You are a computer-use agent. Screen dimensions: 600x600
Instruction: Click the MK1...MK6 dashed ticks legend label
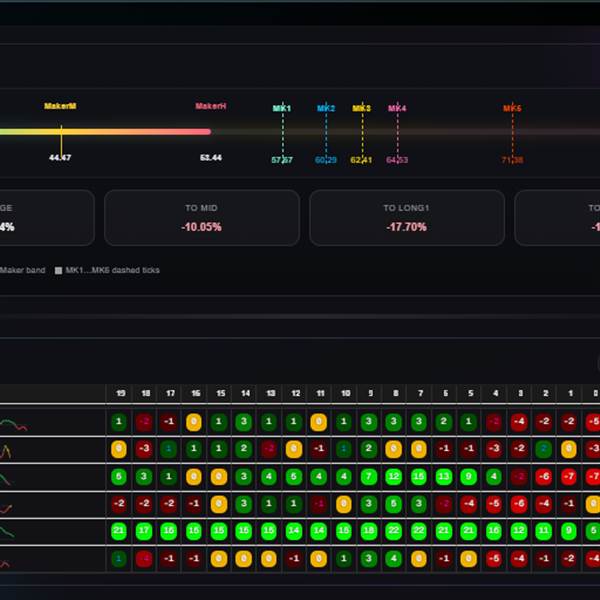(x=112, y=270)
